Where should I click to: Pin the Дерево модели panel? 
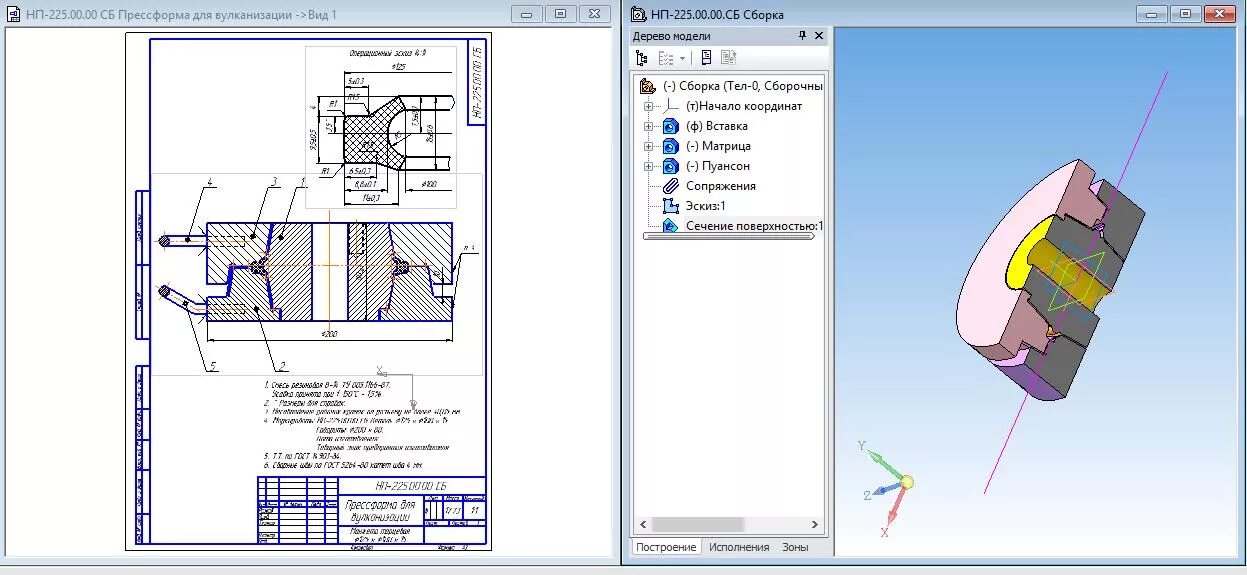click(802, 35)
